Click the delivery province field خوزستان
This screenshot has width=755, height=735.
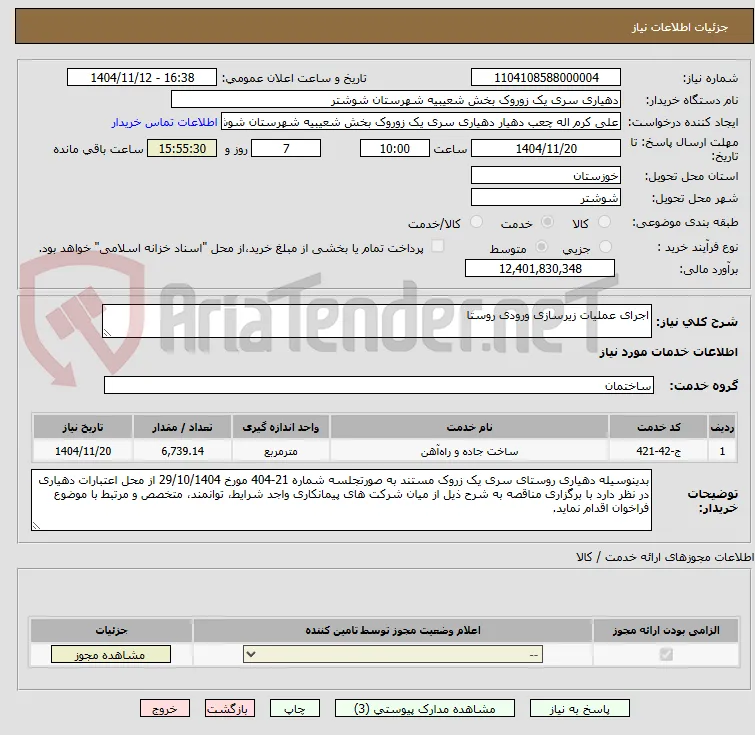[x=546, y=175]
